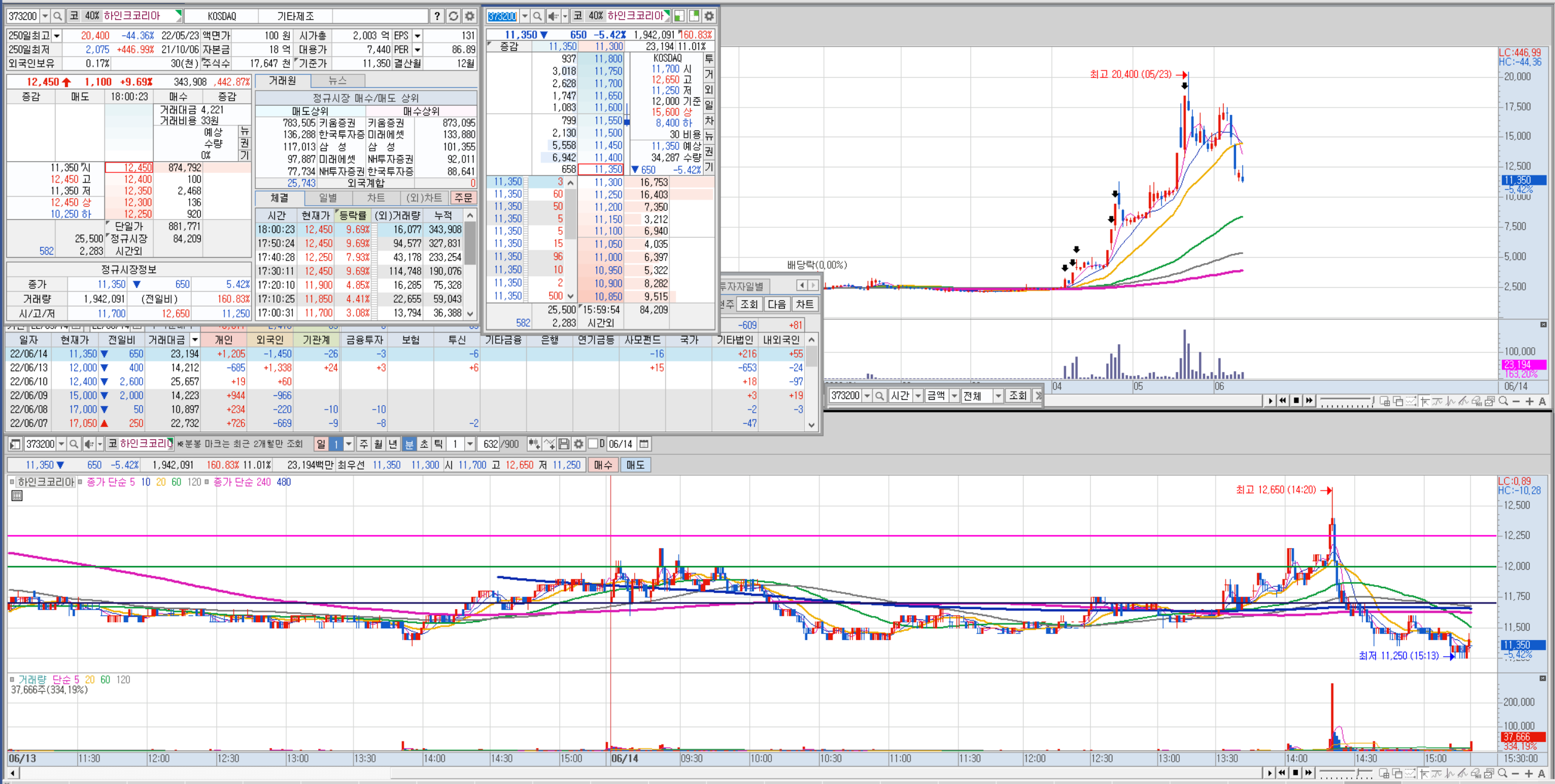1555x784 pixels.
Task: Click the minus zoom-out icon in daily chart toolbar
Action: 1516,401
